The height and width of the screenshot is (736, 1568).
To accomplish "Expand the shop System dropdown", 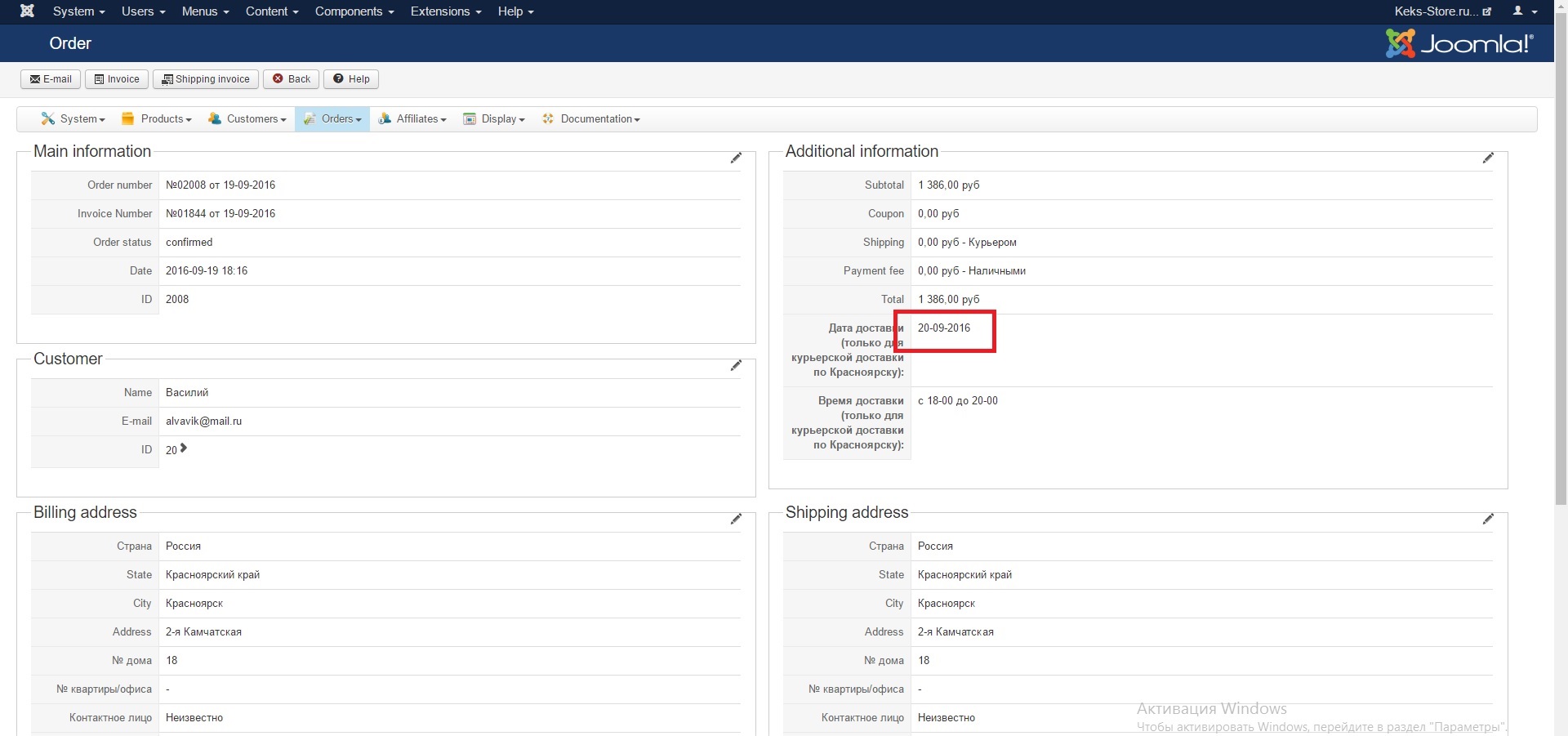I will [73, 119].
